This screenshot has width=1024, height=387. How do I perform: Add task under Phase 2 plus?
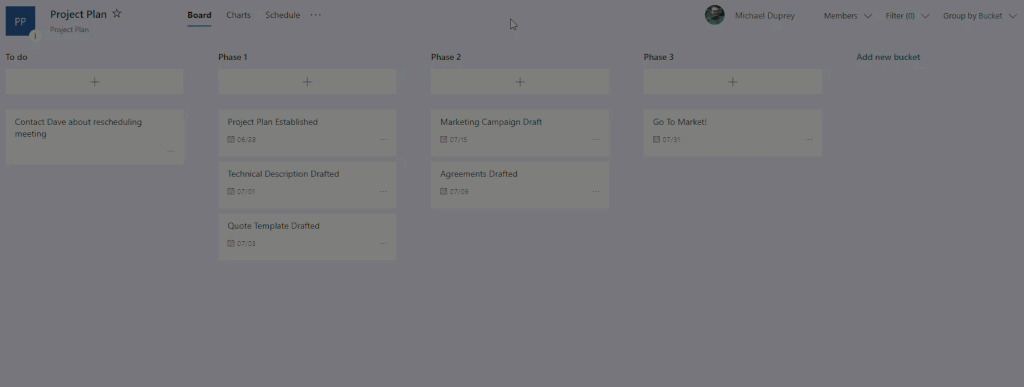(x=520, y=82)
